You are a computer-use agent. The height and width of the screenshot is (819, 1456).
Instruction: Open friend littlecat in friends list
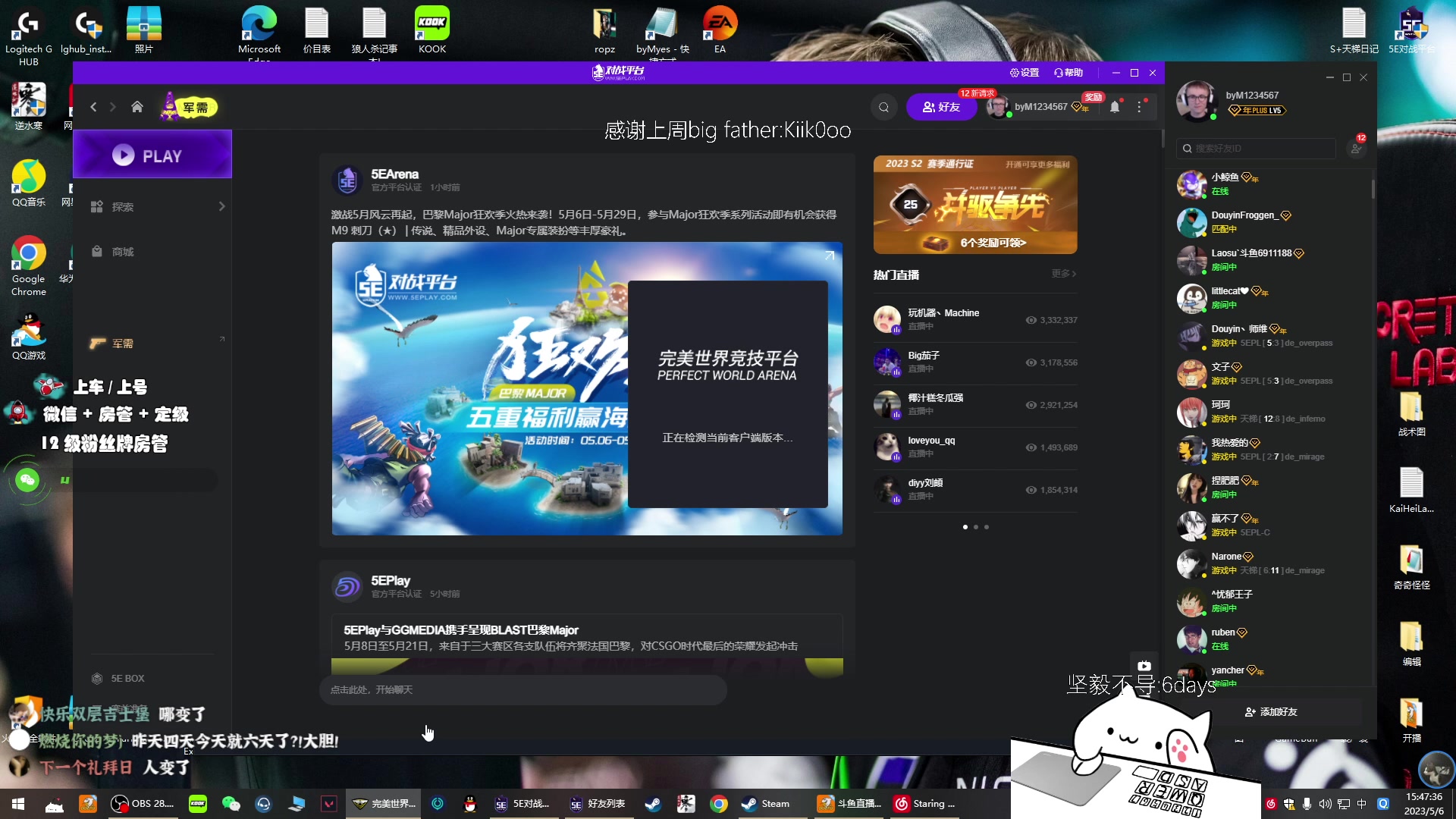pyautogui.click(x=1272, y=298)
